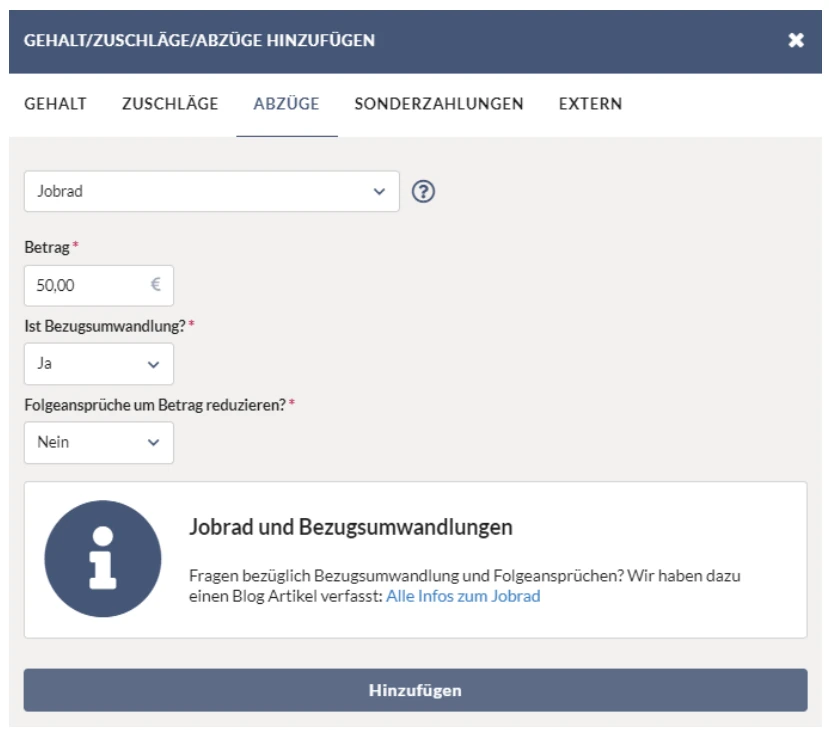Close the dialog with the X icon

[796, 40]
